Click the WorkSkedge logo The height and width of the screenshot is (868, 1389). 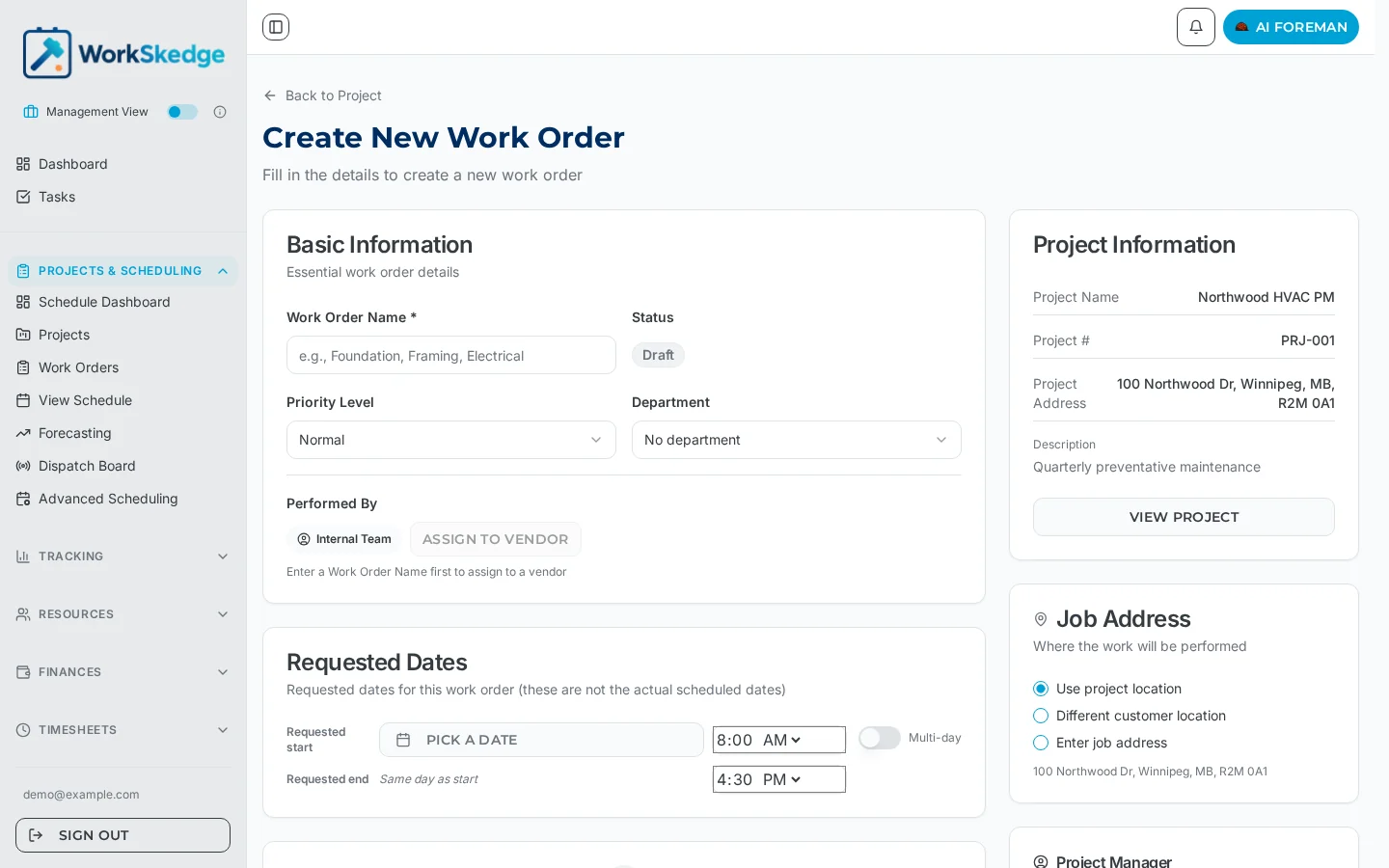point(123,53)
